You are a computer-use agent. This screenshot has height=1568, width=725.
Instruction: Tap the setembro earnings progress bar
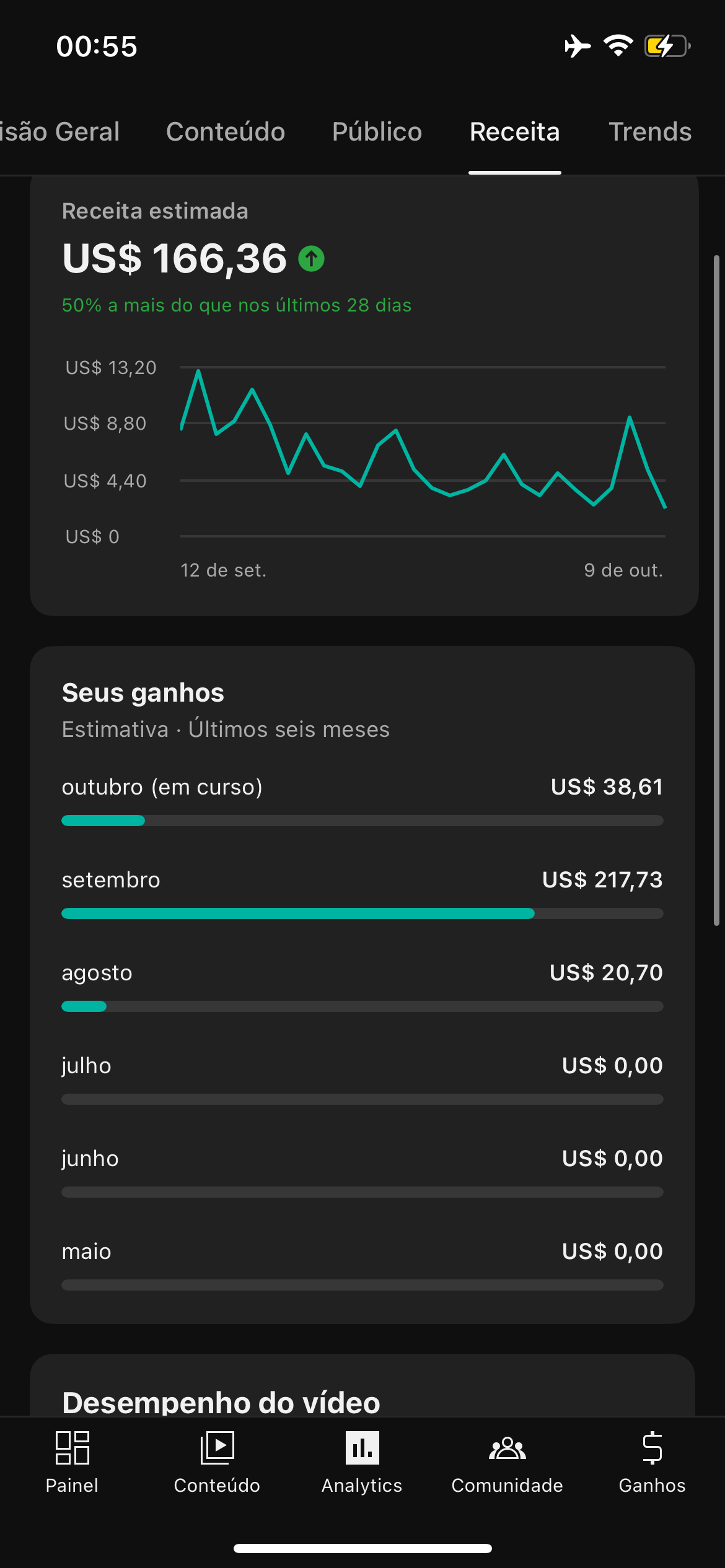(x=362, y=913)
